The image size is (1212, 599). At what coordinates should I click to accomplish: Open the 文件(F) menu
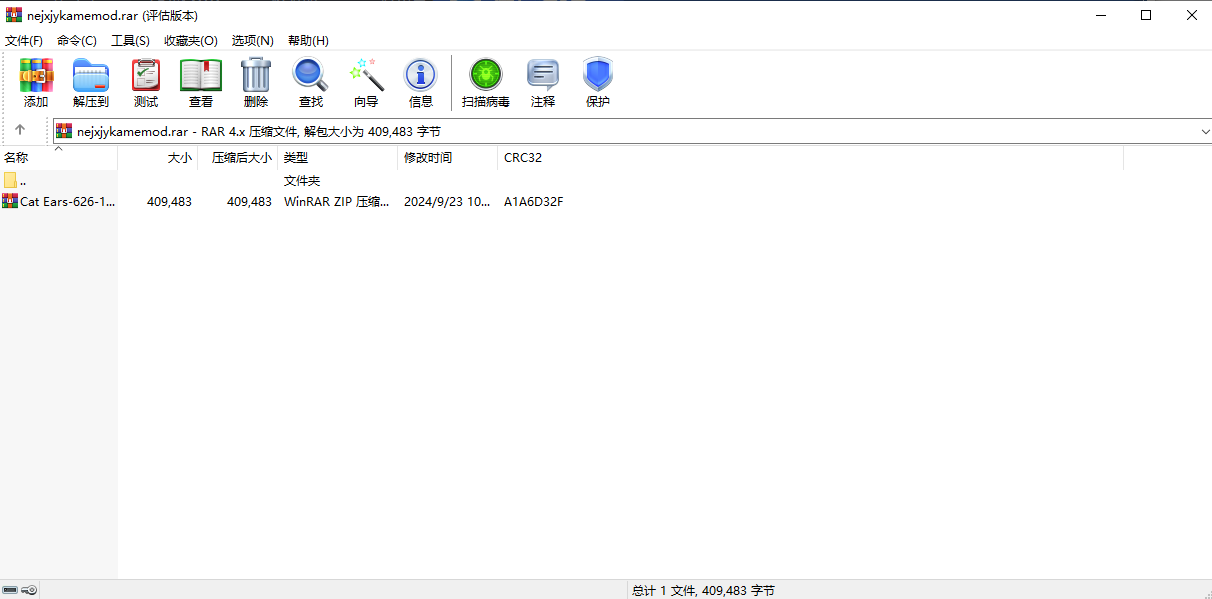tap(24, 41)
